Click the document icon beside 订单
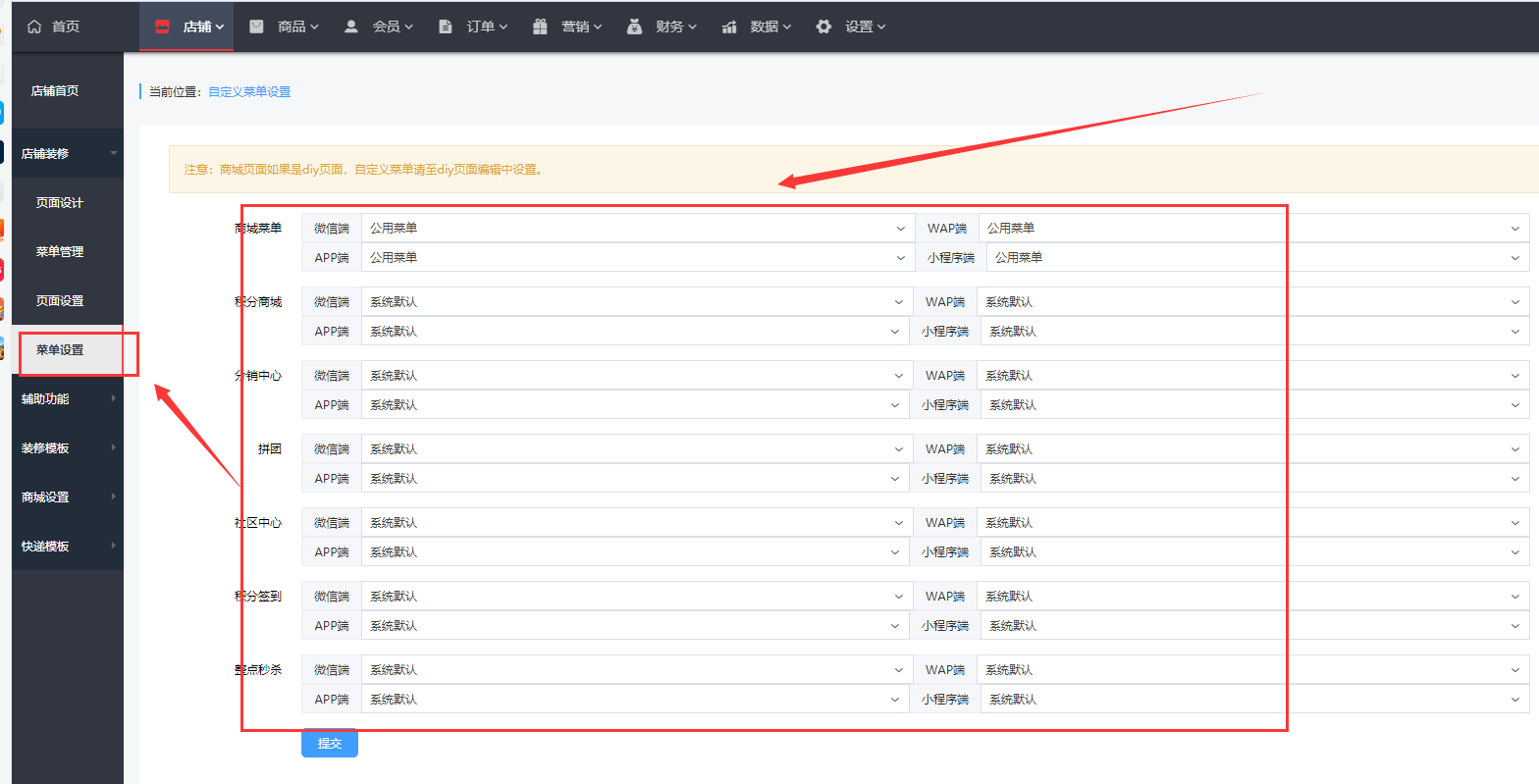The height and width of the screenshot is (784, 1539). click(446, 26)
